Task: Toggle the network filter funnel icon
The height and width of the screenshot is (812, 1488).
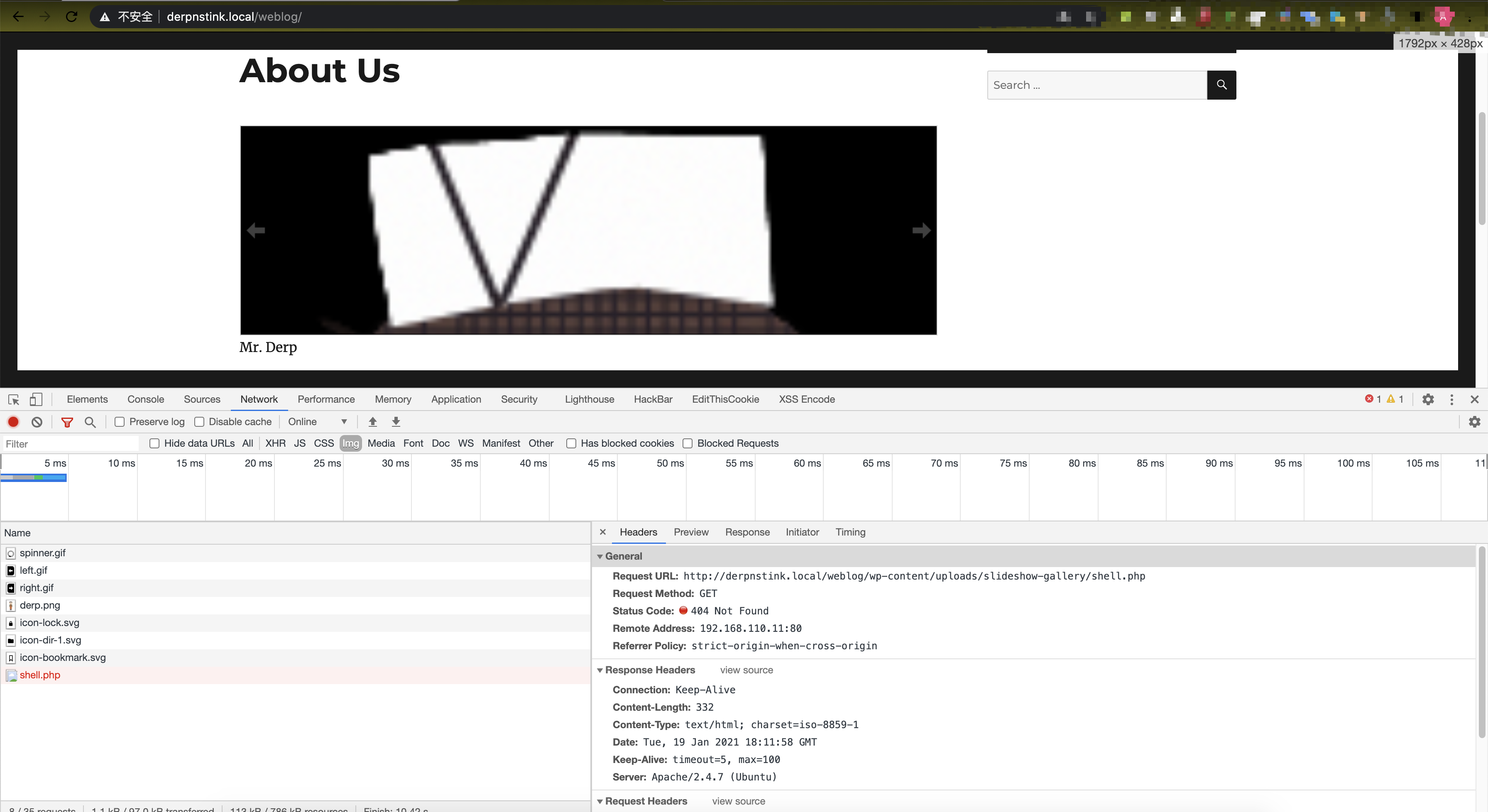Action: tap(67, 422)
